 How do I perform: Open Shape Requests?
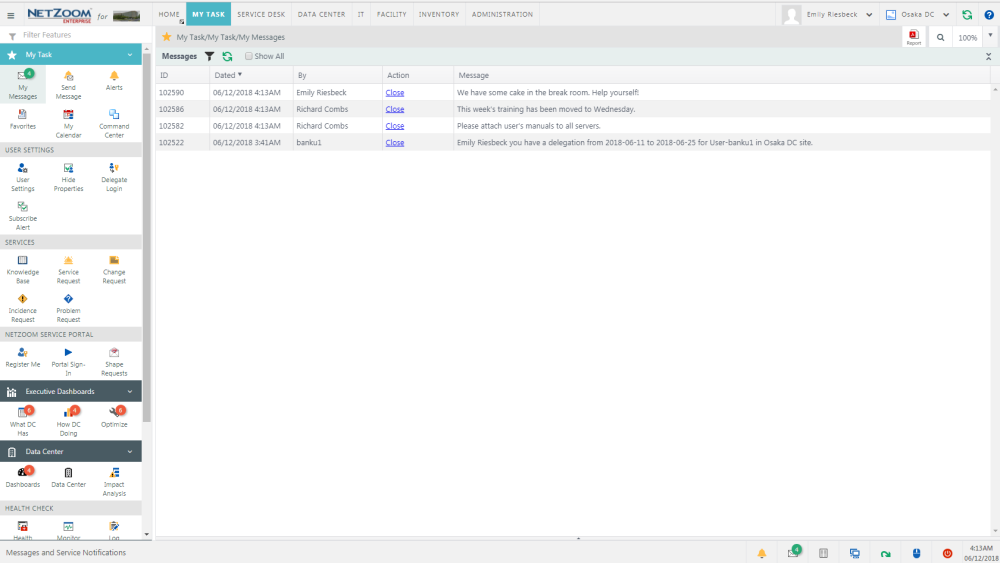click(x=114, y=362)
